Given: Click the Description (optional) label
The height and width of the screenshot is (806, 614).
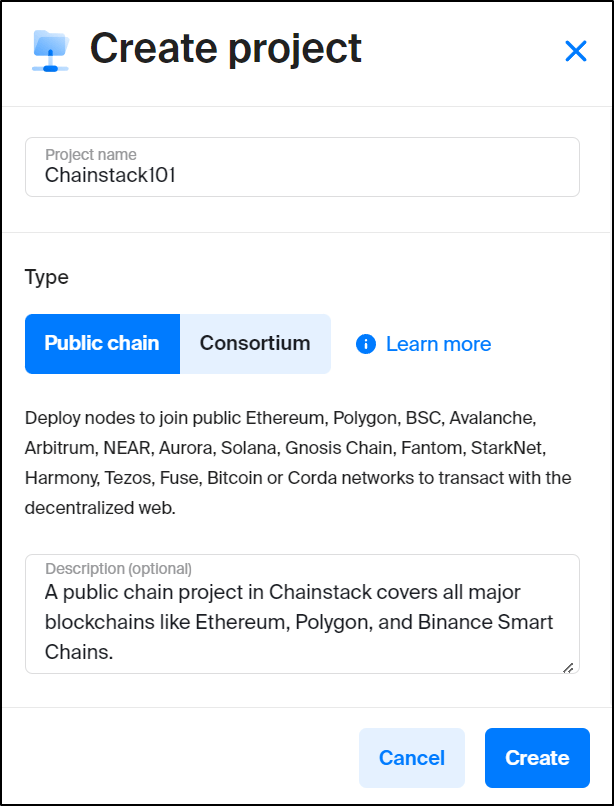Looking at the screenshot, I should [118, 569].
